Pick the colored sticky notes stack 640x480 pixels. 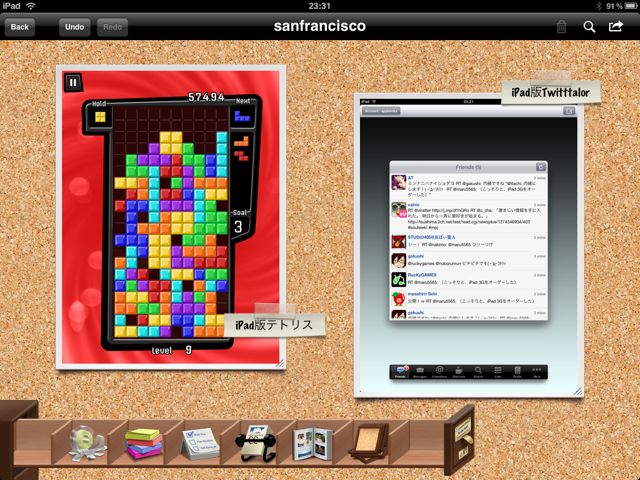tap(143, 443)
